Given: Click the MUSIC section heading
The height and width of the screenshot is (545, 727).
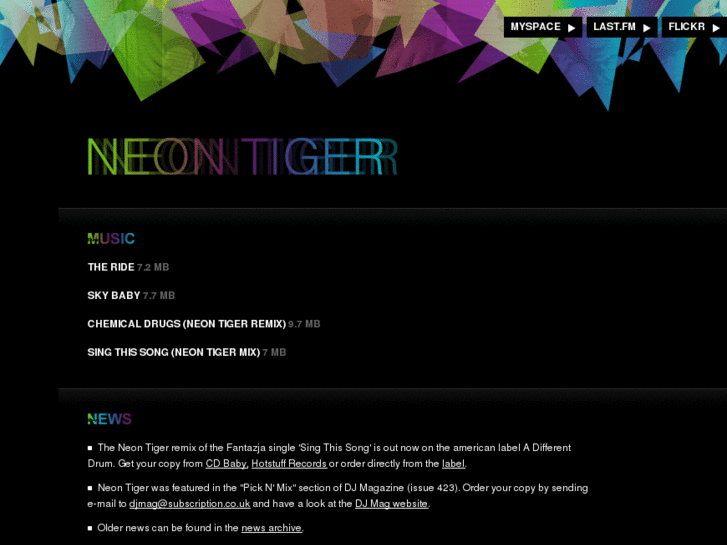Looking at the screenshot, I should (x=111, y=239).
